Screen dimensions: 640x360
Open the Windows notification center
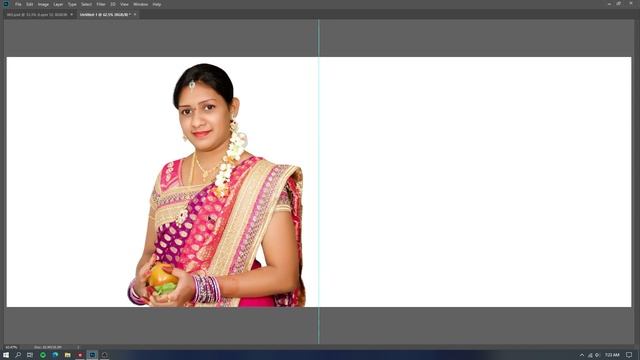[629, 355]
